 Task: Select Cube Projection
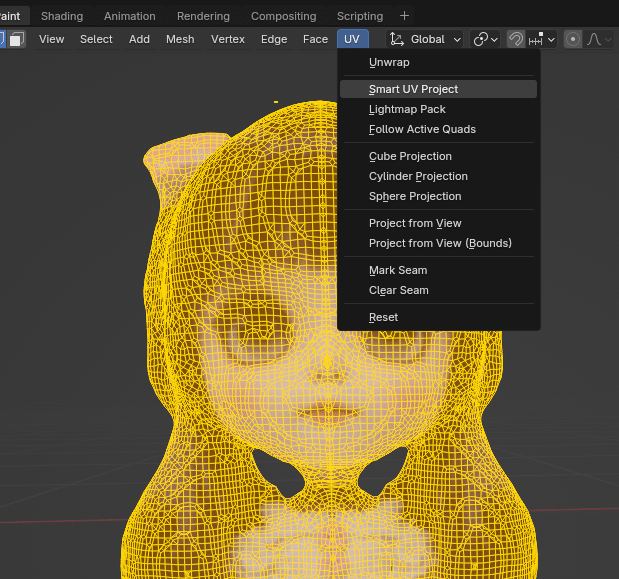[438, 156]
